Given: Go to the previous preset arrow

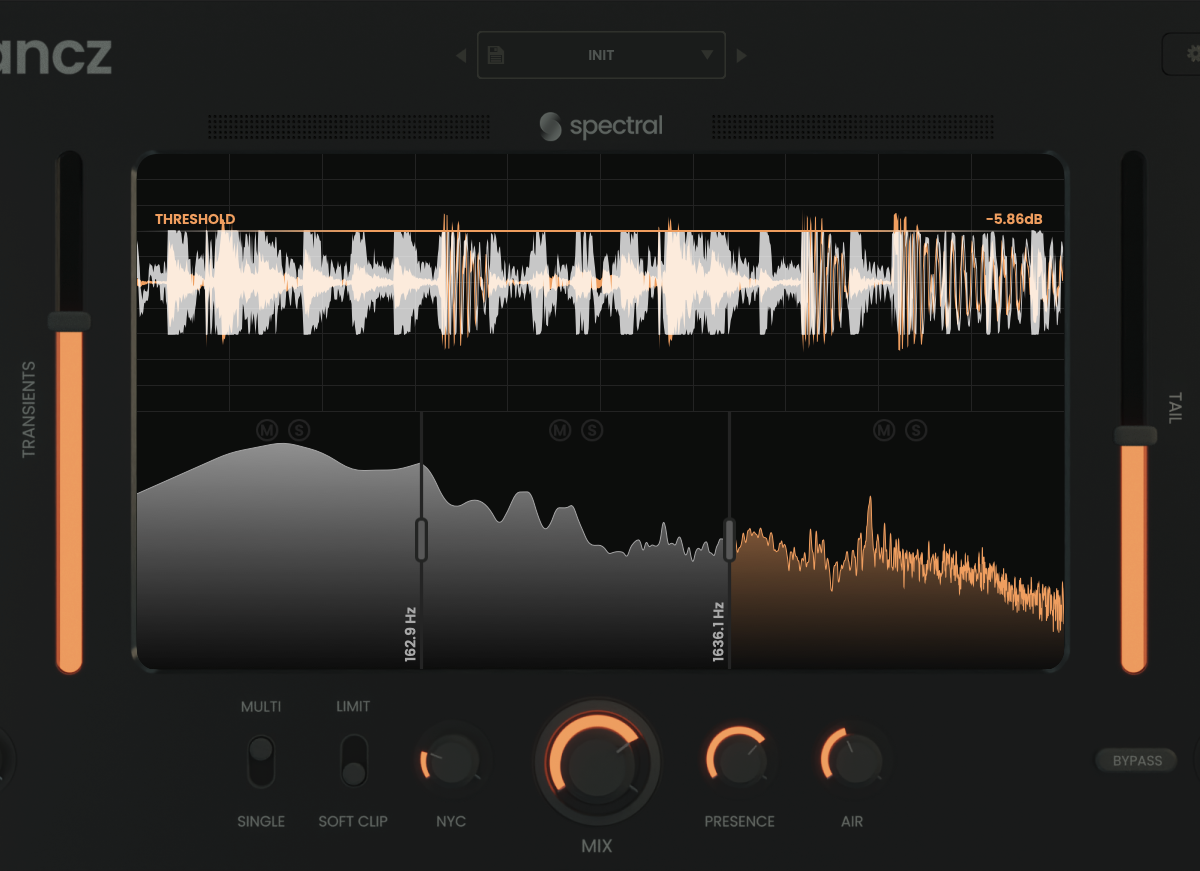Looking at the screenshot, I should (461, 56).
